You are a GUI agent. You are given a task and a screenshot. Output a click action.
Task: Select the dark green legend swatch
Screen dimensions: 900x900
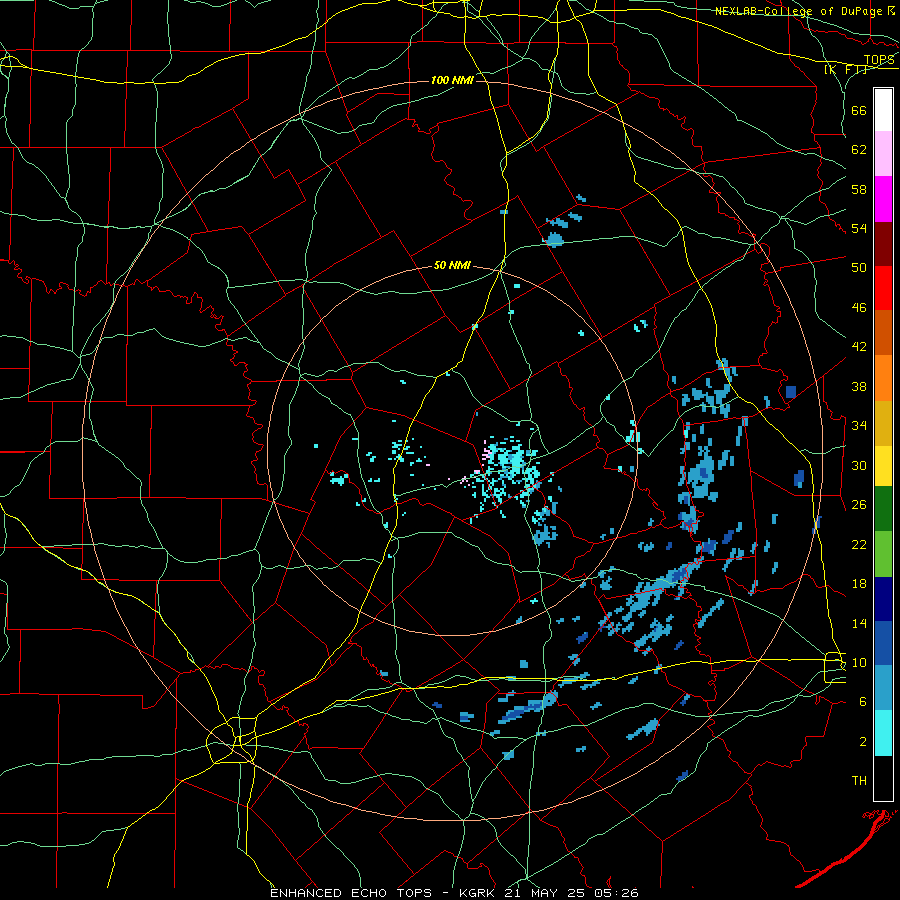point(883,509)
